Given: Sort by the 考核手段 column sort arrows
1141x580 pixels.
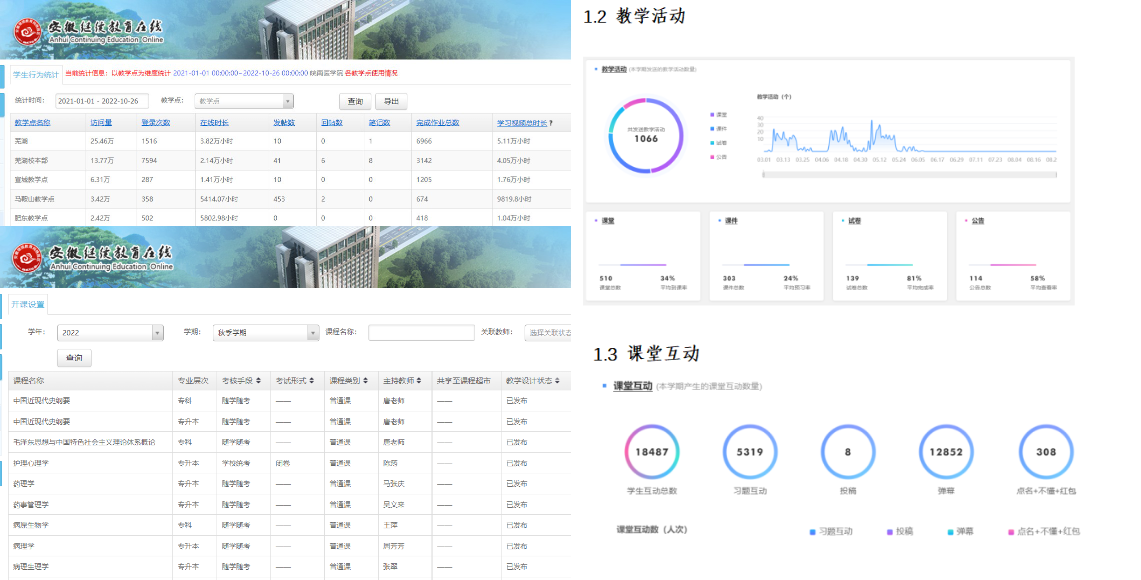Looking at the screenshot, I should 258,381.
